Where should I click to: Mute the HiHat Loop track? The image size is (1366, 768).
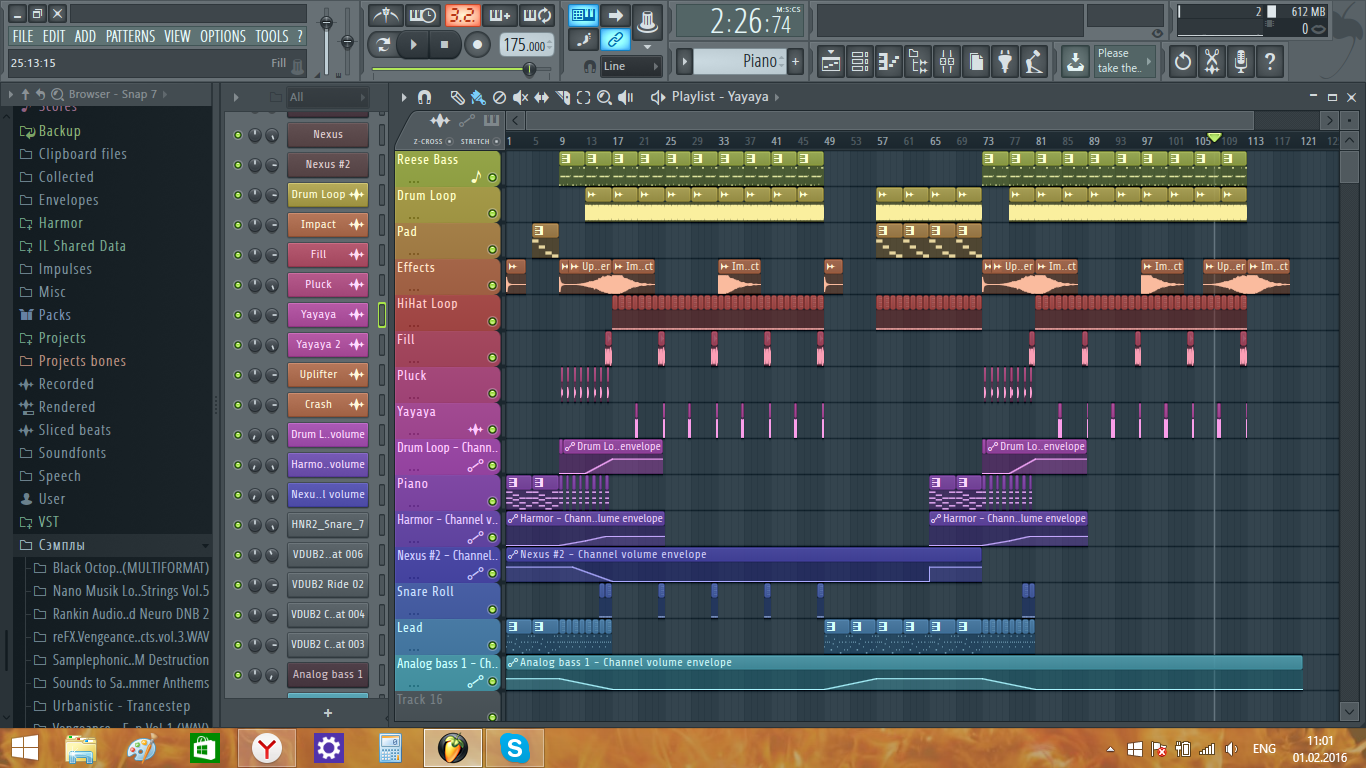click(492, 321)
